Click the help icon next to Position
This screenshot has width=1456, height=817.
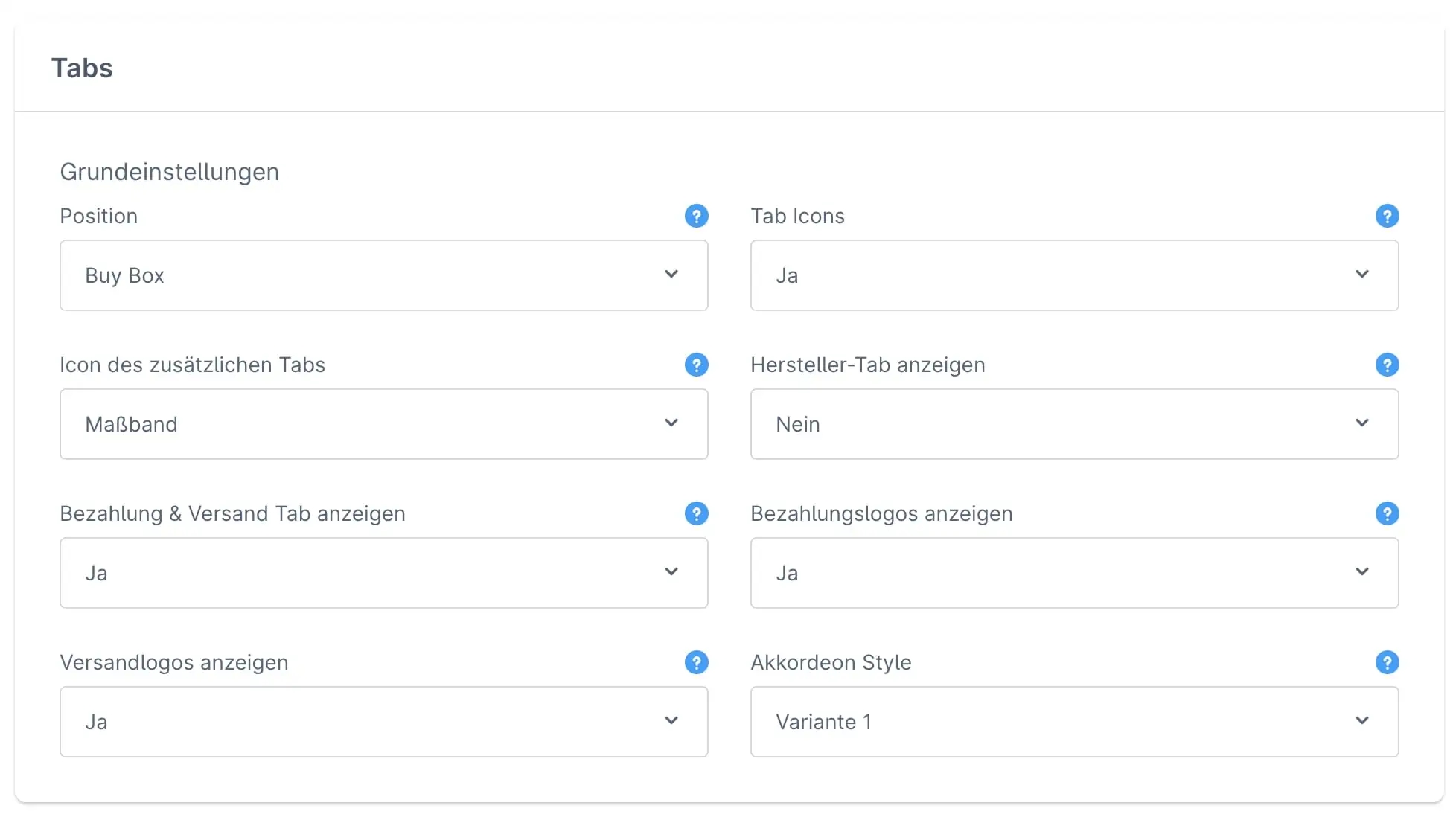coord(696,216)
